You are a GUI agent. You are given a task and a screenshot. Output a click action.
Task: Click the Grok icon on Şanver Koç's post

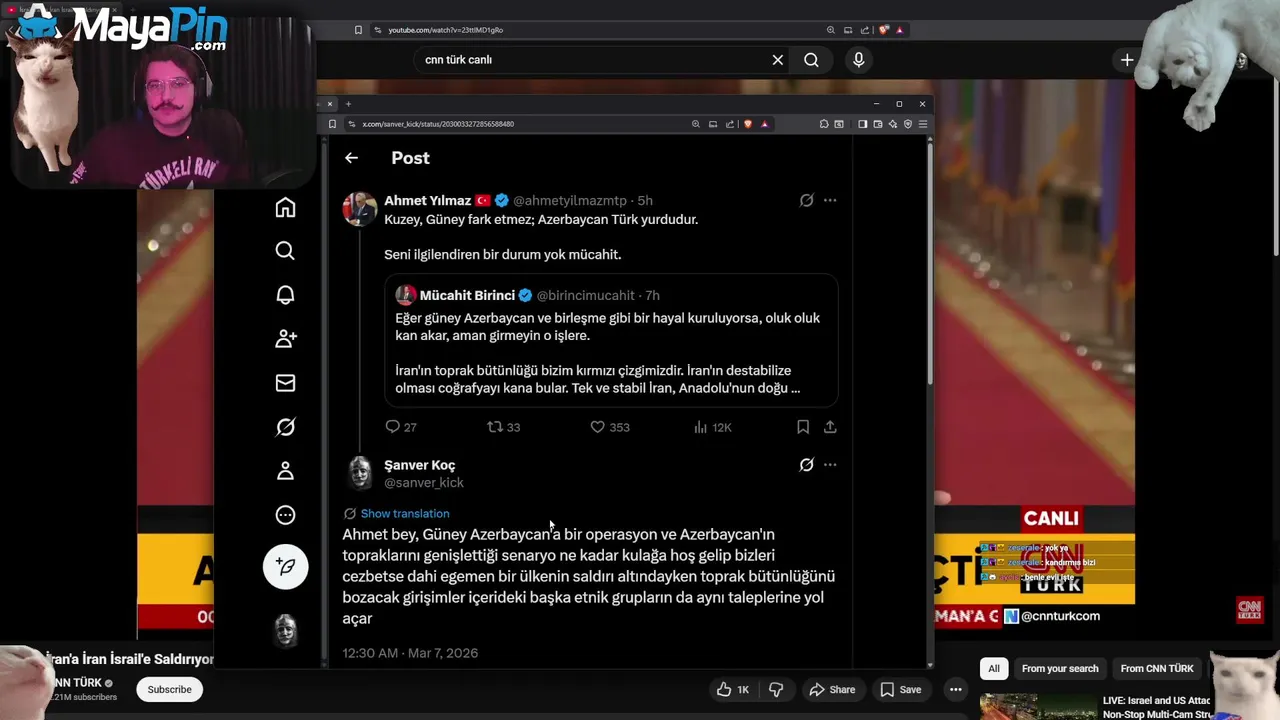[x=806, y=465]
